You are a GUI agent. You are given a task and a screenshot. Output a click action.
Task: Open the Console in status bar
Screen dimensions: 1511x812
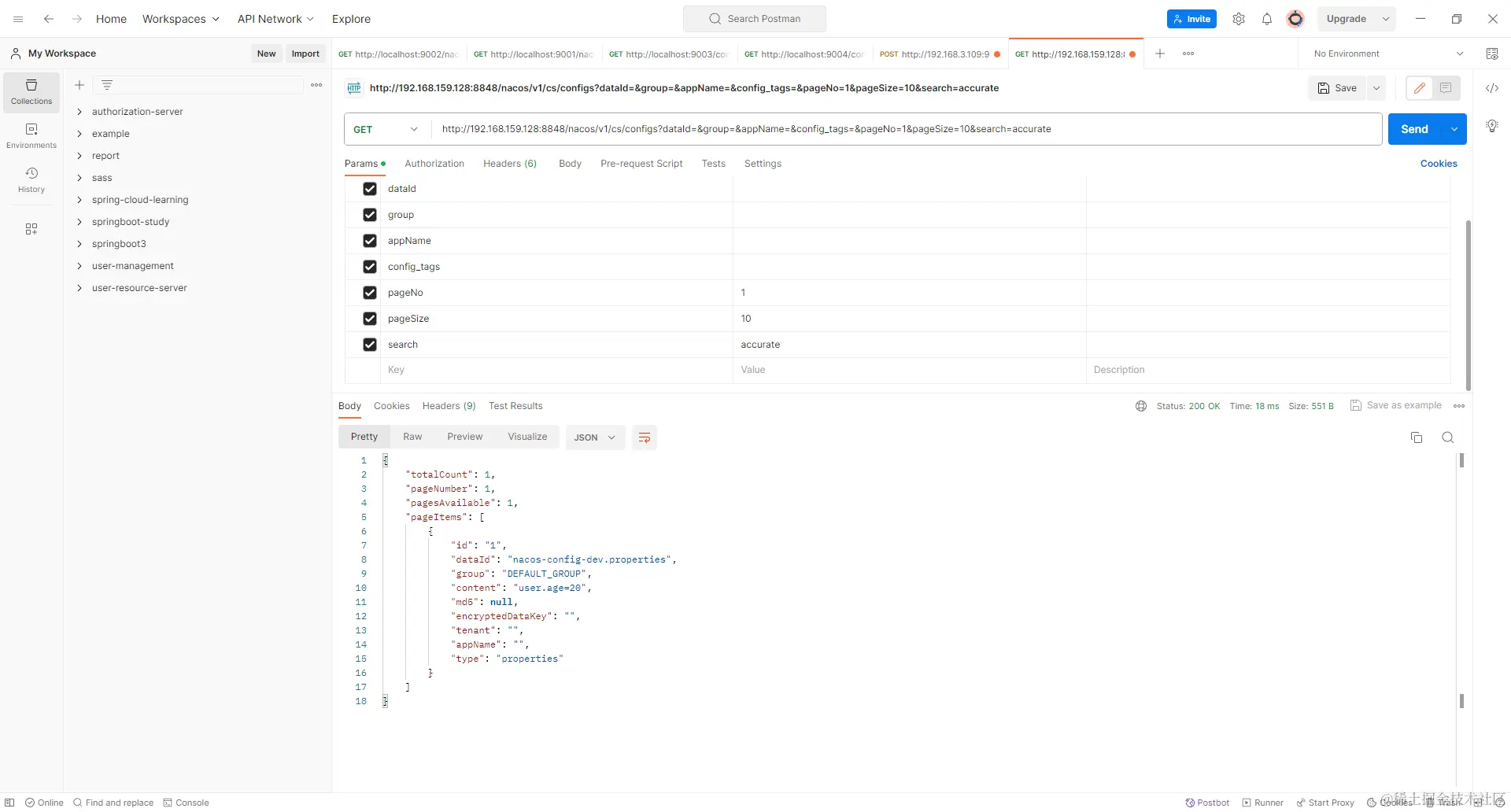tap(186, 803)
